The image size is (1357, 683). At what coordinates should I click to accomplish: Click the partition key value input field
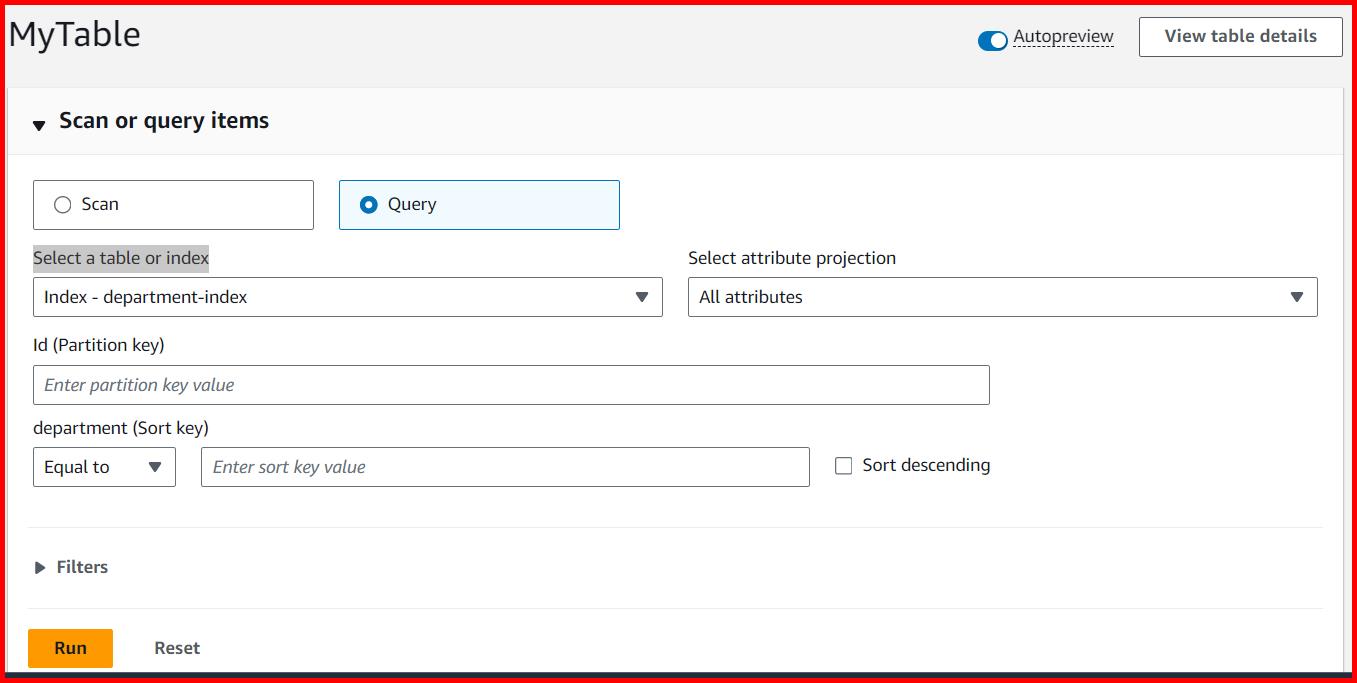click(x=511, y=384)
